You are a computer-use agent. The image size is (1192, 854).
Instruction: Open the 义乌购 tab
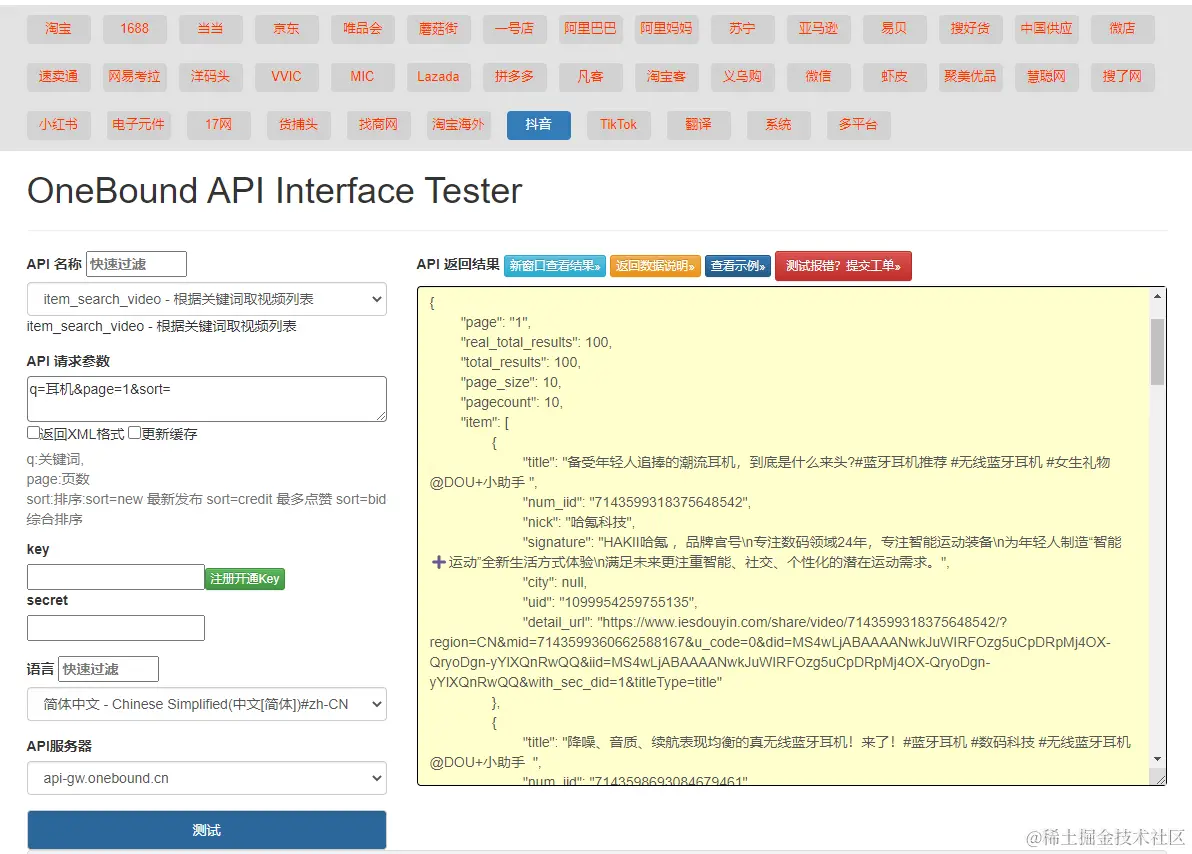pyautogui.click(x=743, y=77)
